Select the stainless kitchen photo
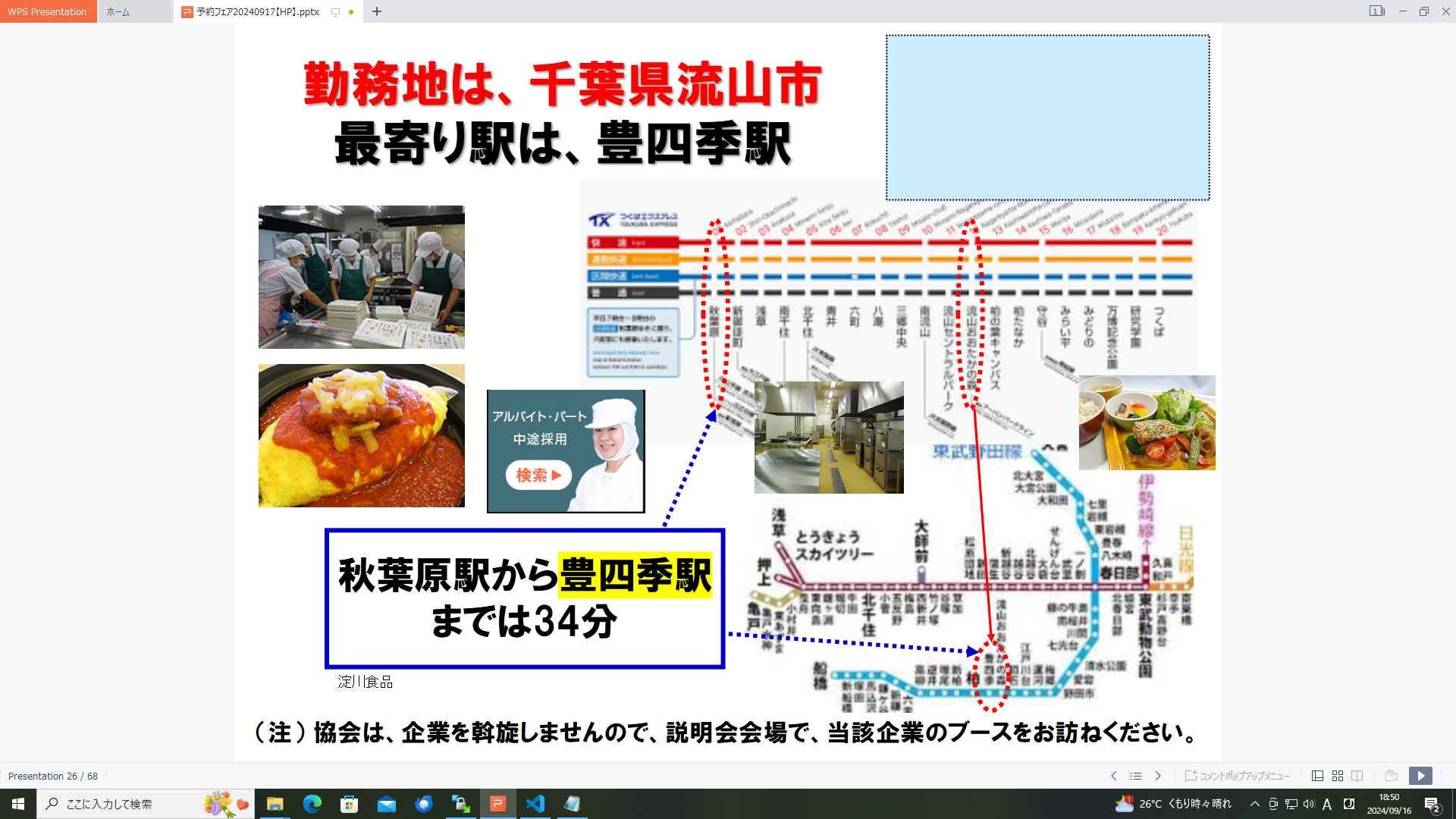This screenshot has width=1456, height=819. [829, 438]
